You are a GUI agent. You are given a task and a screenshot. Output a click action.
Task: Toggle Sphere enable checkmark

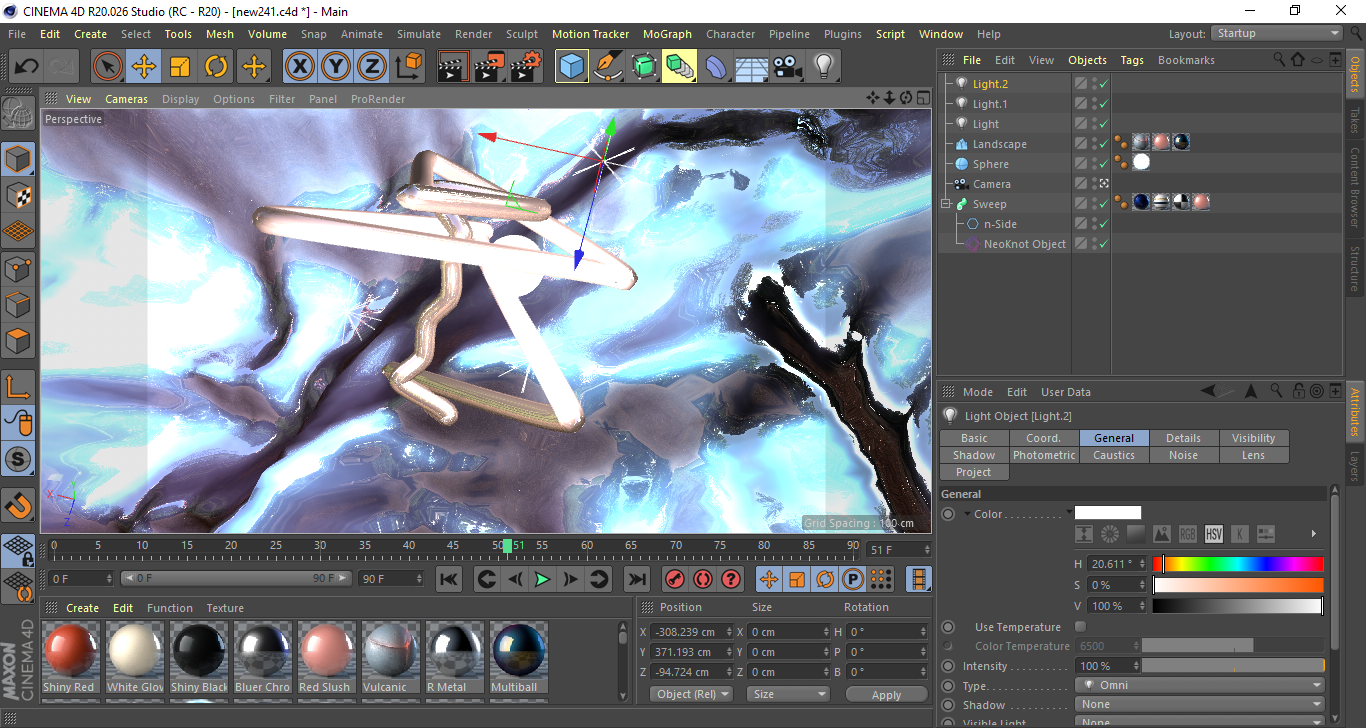[1103, 164]
